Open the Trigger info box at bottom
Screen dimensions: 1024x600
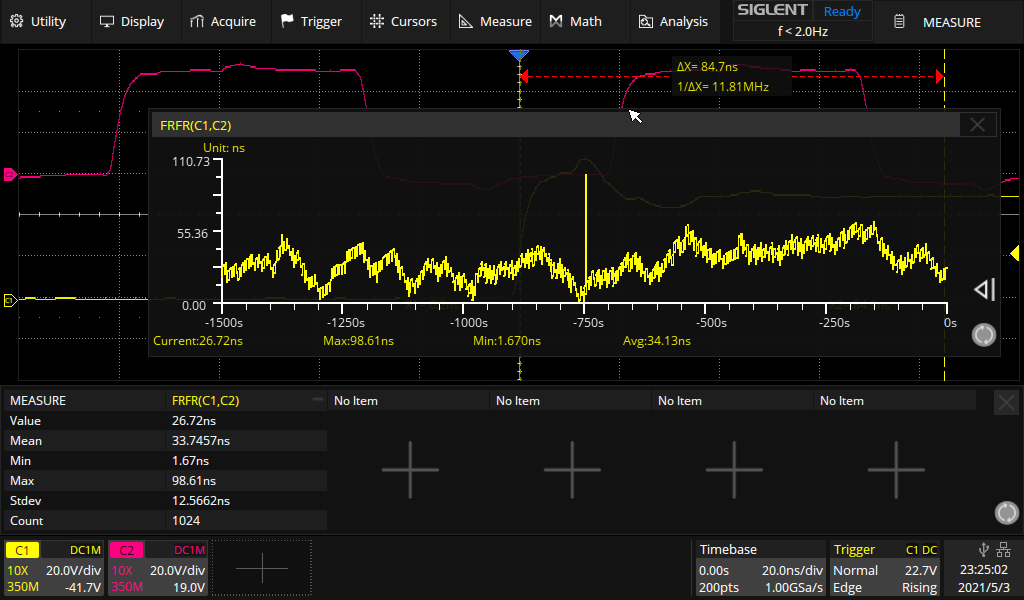pos(885,569)
